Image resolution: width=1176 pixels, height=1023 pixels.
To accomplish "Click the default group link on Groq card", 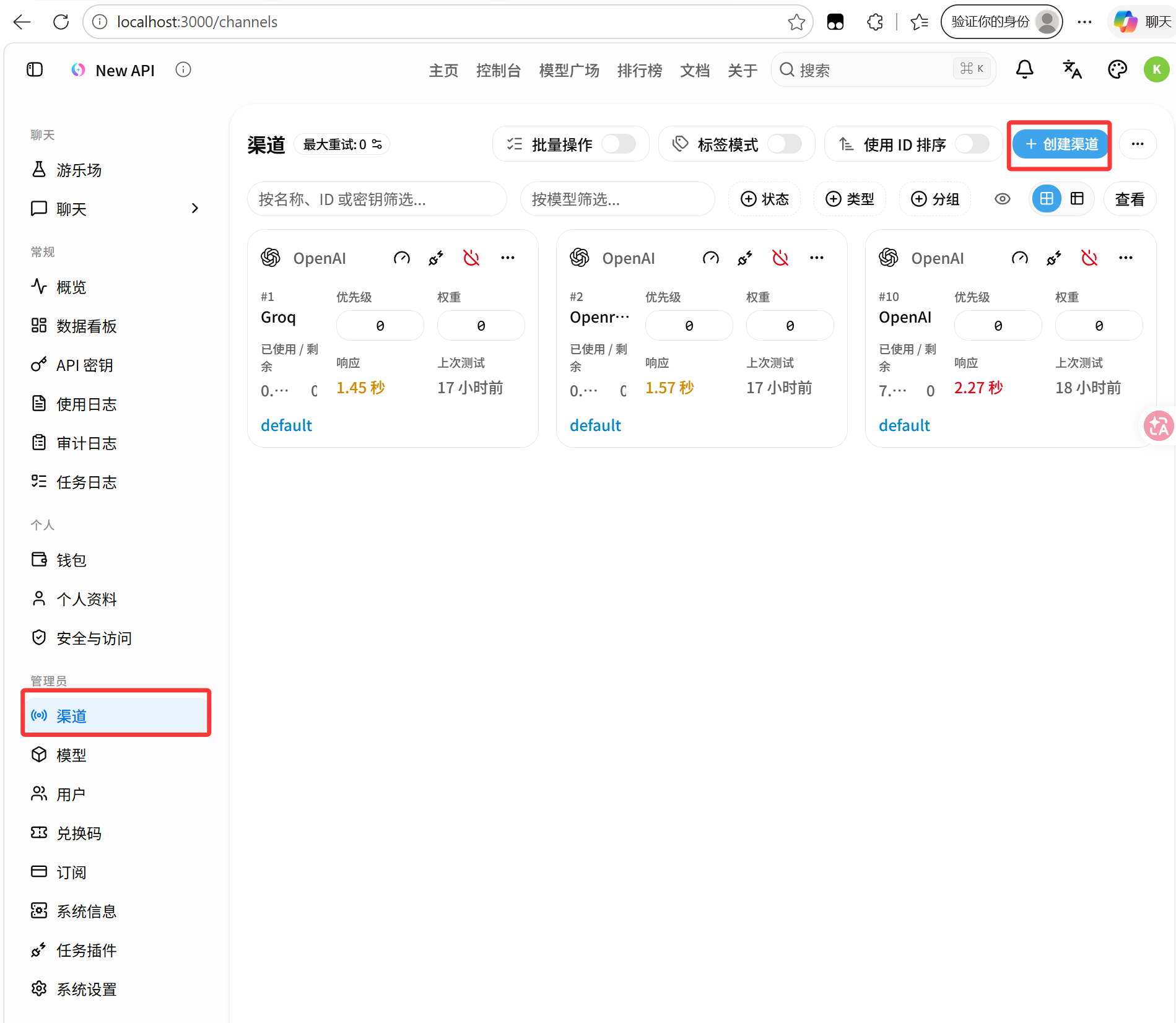I will pyautogui.click(x=286, y=425).
